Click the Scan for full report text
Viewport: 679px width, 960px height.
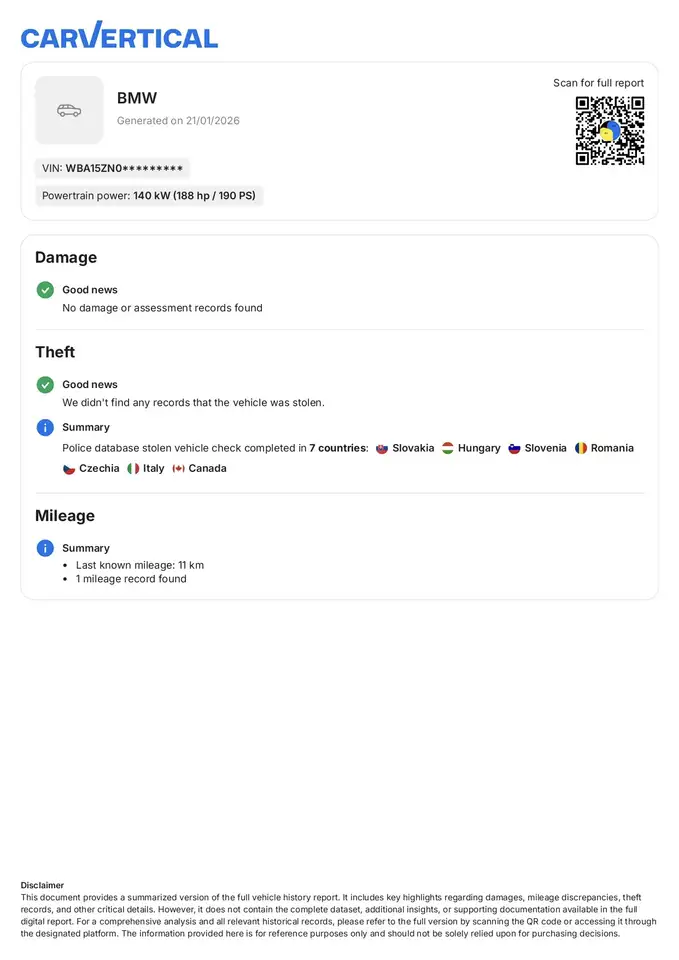tap(598, 83)
